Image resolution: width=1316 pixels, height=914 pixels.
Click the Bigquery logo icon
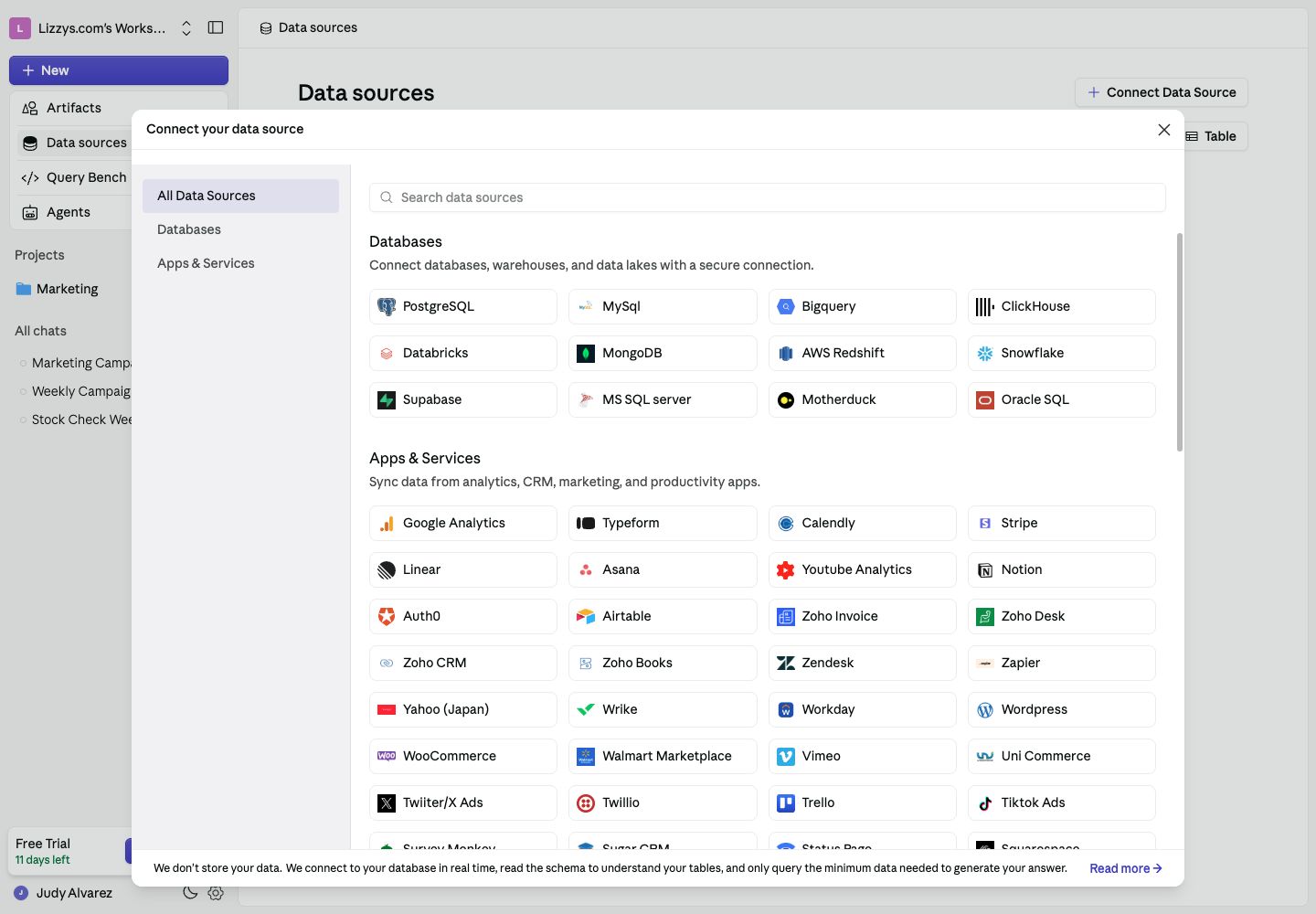786,307
